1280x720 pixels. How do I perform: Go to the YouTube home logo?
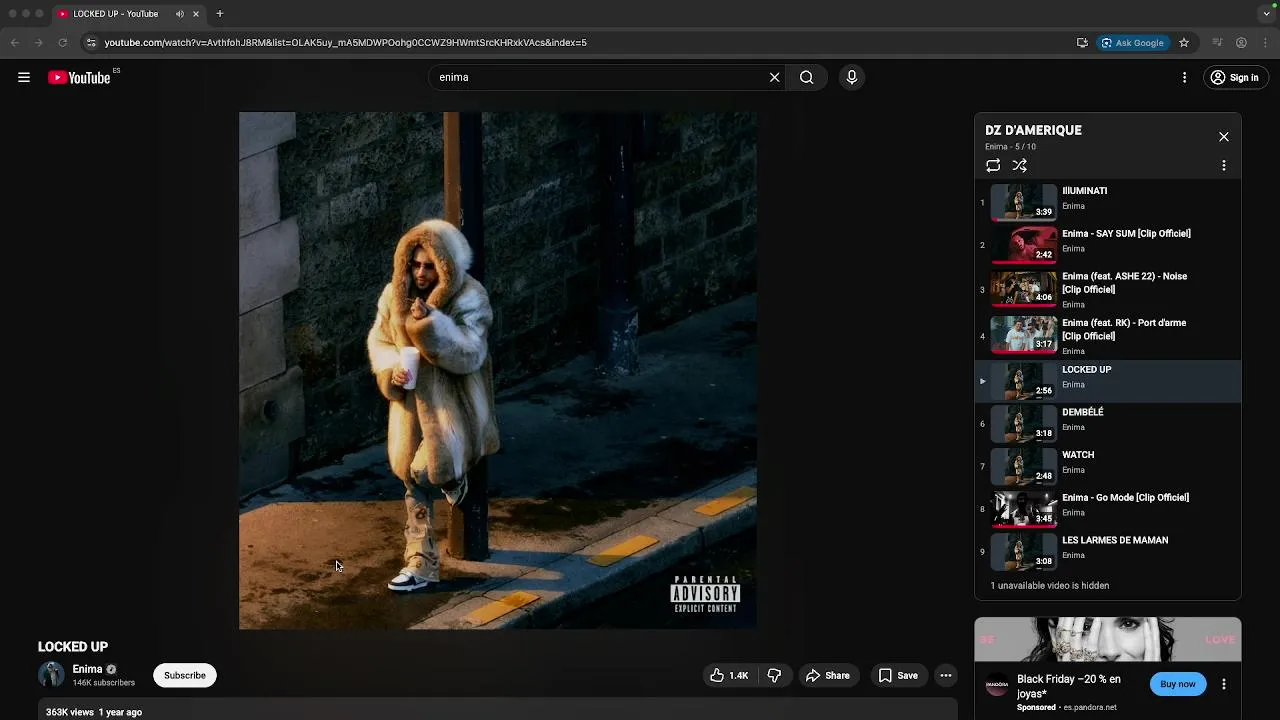pyautogui.click(x=79, y=77)
